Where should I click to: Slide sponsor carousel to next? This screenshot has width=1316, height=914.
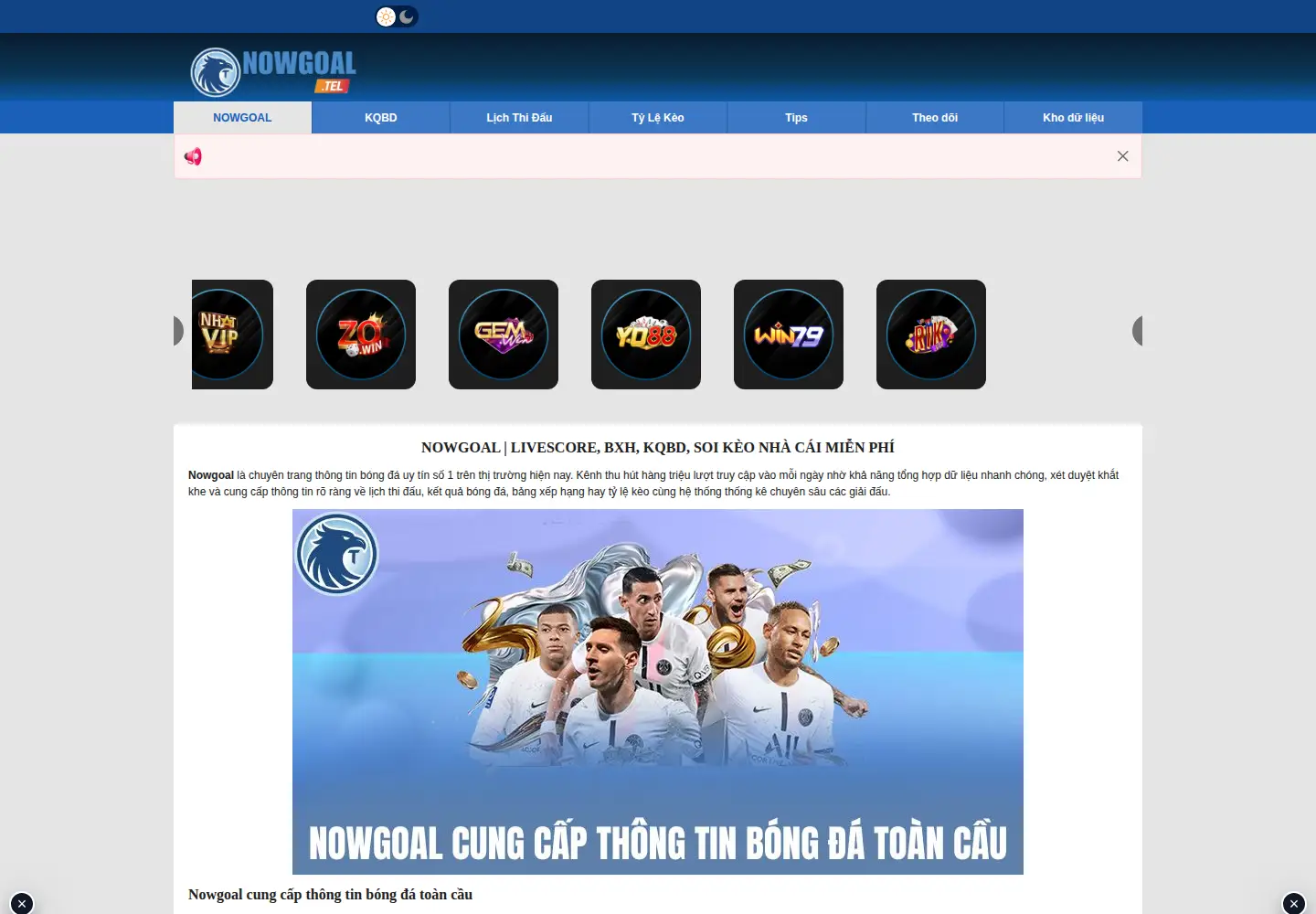pyautogui.click(x=1137, y=331)
